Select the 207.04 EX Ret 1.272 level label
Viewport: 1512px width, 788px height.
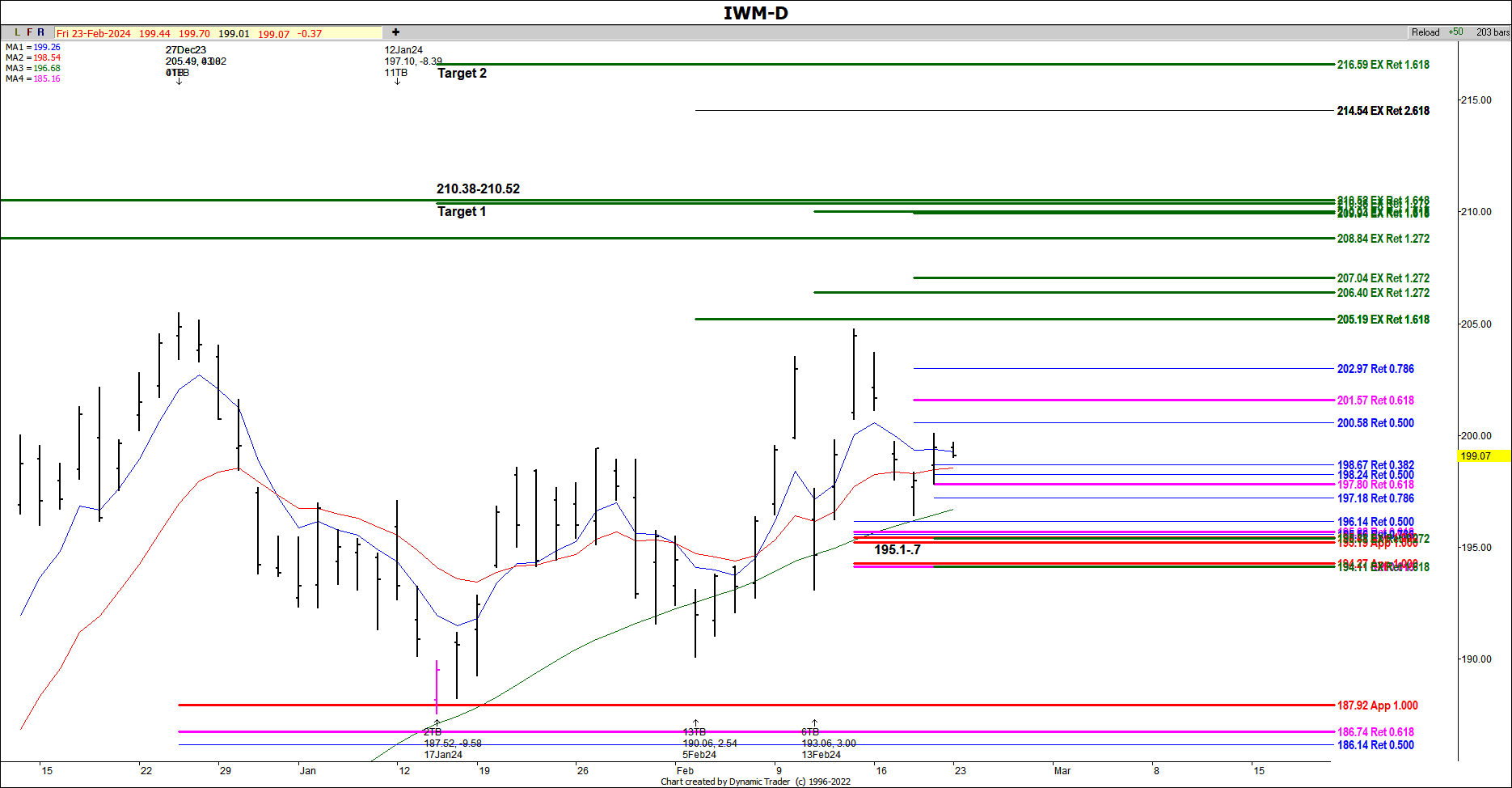click(1383, 278)
